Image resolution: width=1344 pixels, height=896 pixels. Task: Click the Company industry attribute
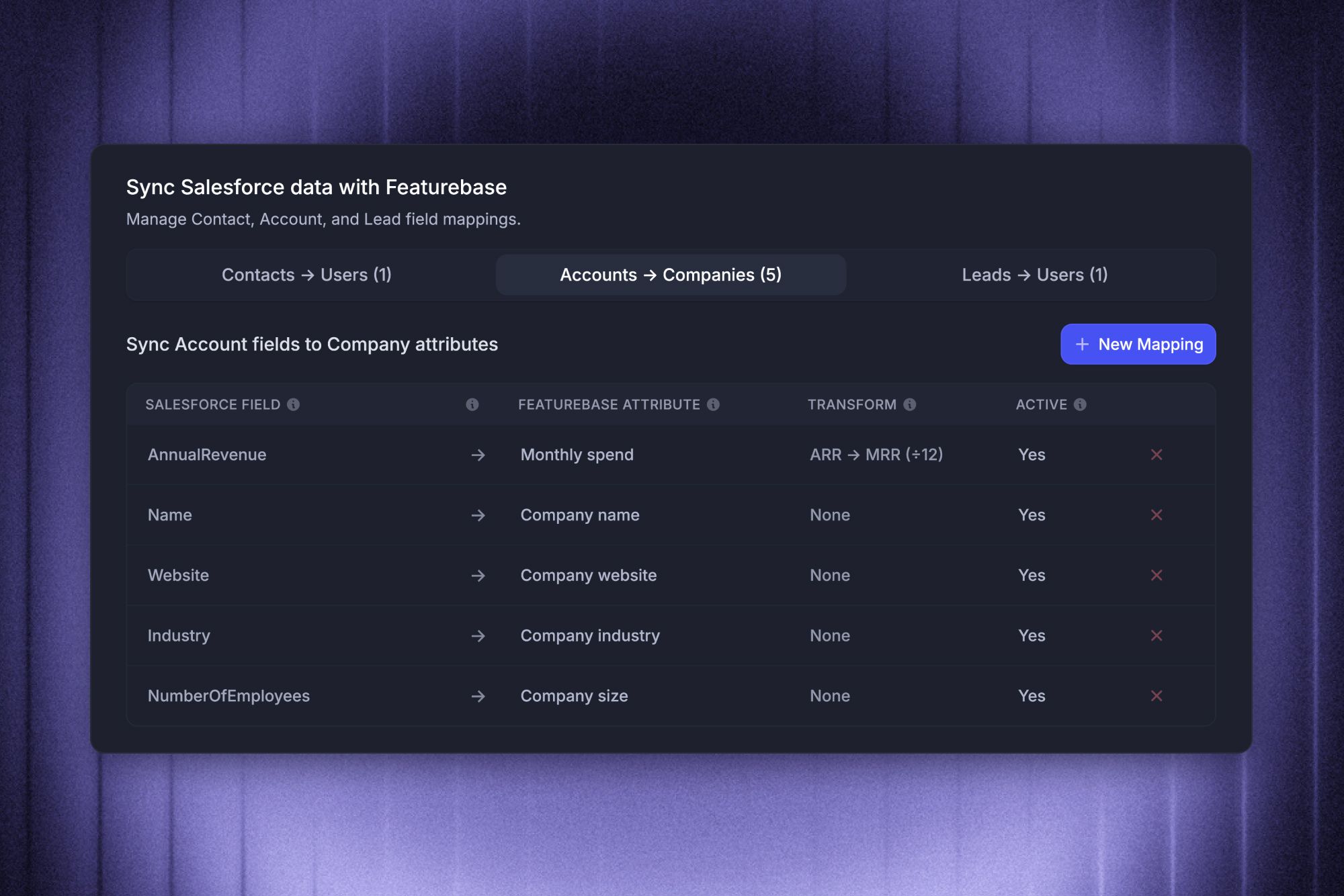(x=590, y=636)
